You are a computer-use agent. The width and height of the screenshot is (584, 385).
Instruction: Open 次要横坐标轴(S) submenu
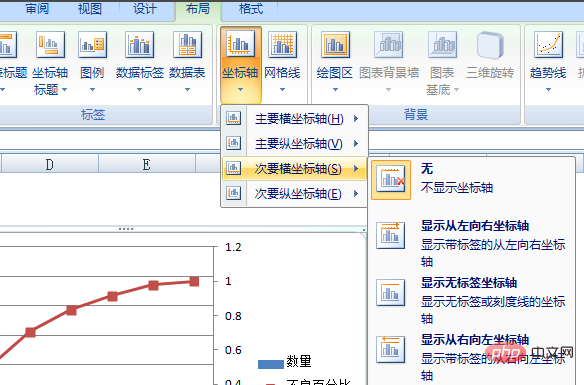(294, 169)
